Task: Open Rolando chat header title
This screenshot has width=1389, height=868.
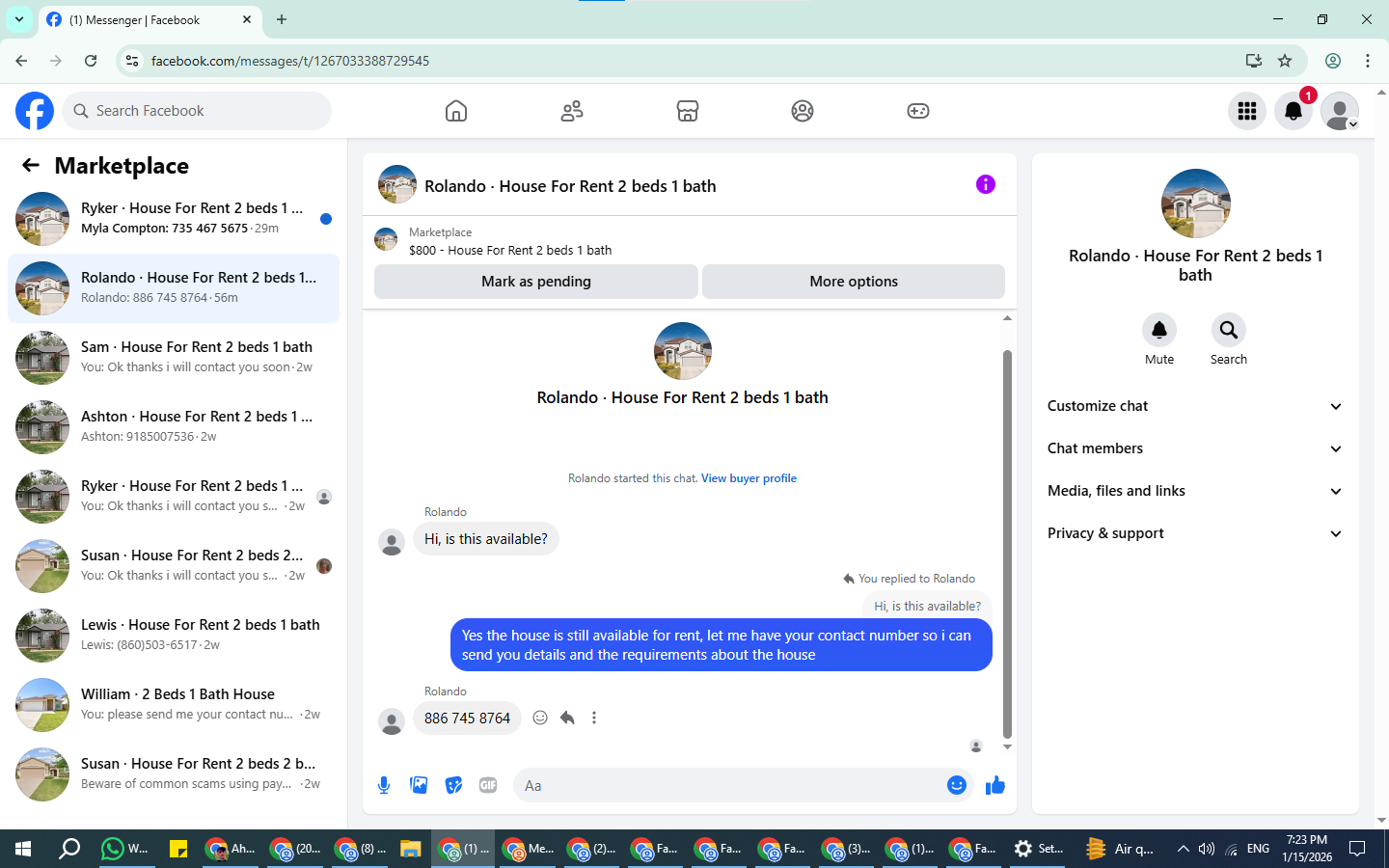Action: click(x=570, y=186)
